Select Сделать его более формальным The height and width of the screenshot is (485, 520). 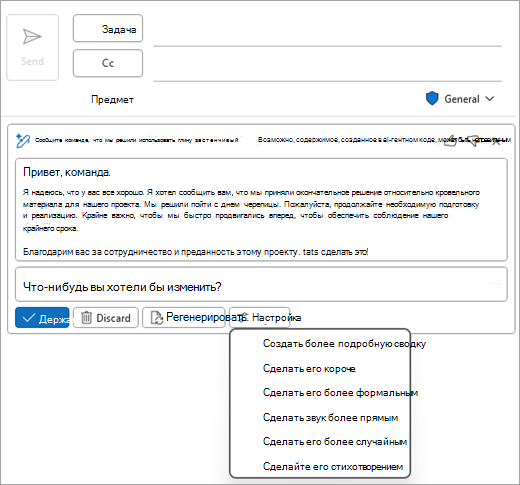pyautogui.click(x=340, y=393)
